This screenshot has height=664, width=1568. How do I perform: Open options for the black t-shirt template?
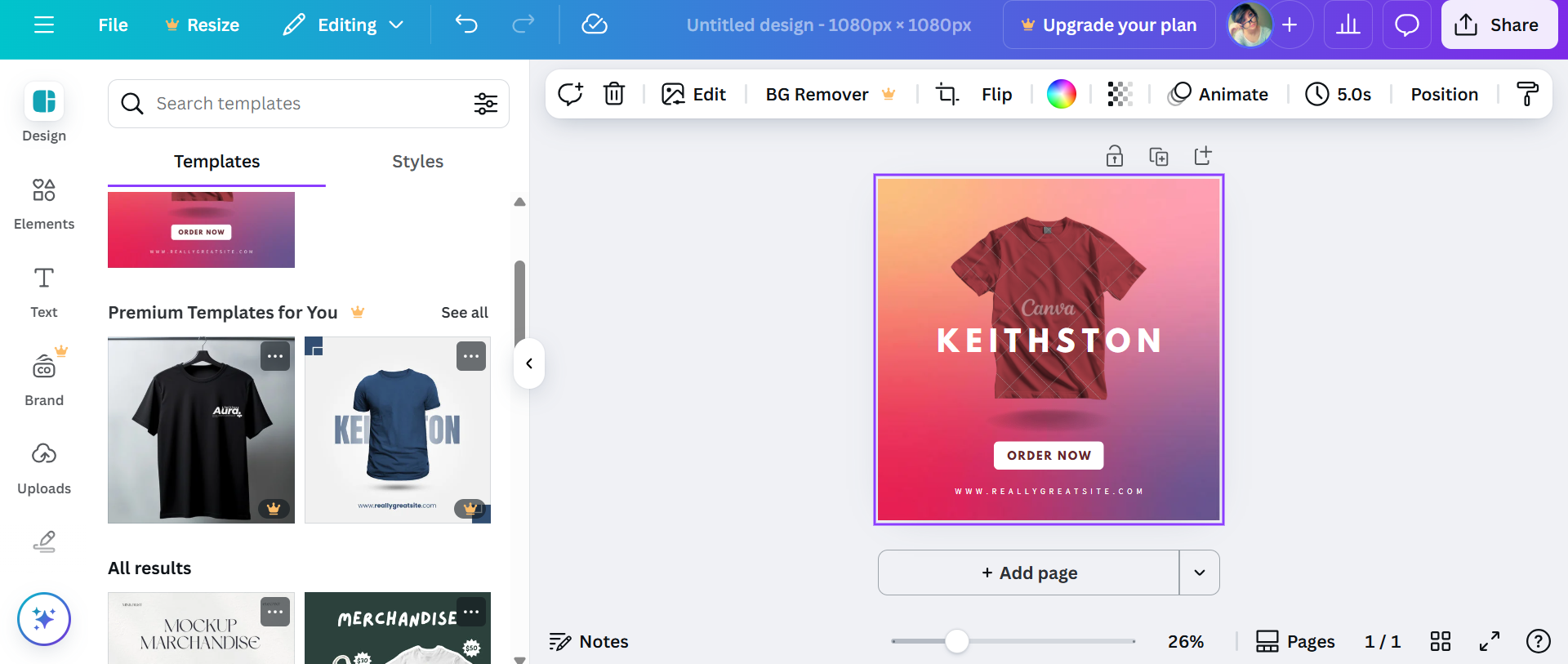(x=275, y=356)
